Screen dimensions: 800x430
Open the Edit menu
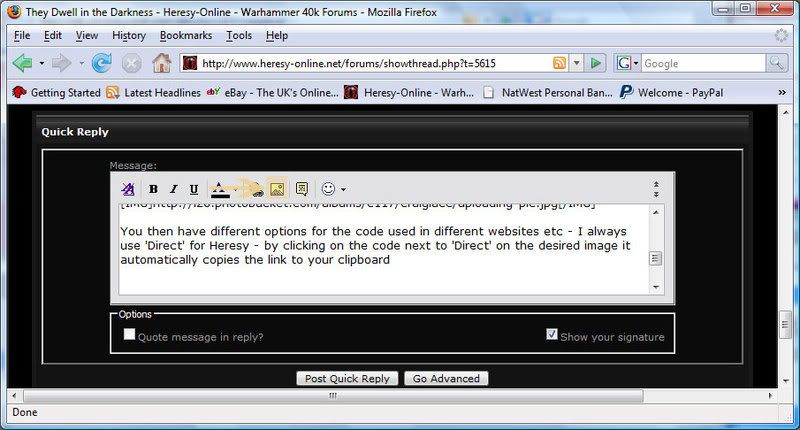point(53,35)
